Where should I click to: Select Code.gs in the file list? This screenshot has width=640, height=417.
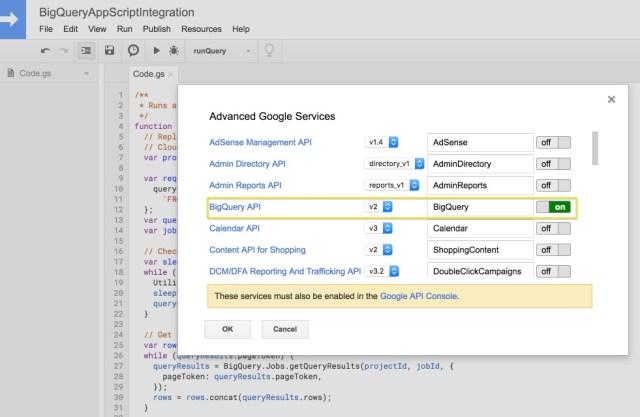pyautogui.click(x=35, y=73)
